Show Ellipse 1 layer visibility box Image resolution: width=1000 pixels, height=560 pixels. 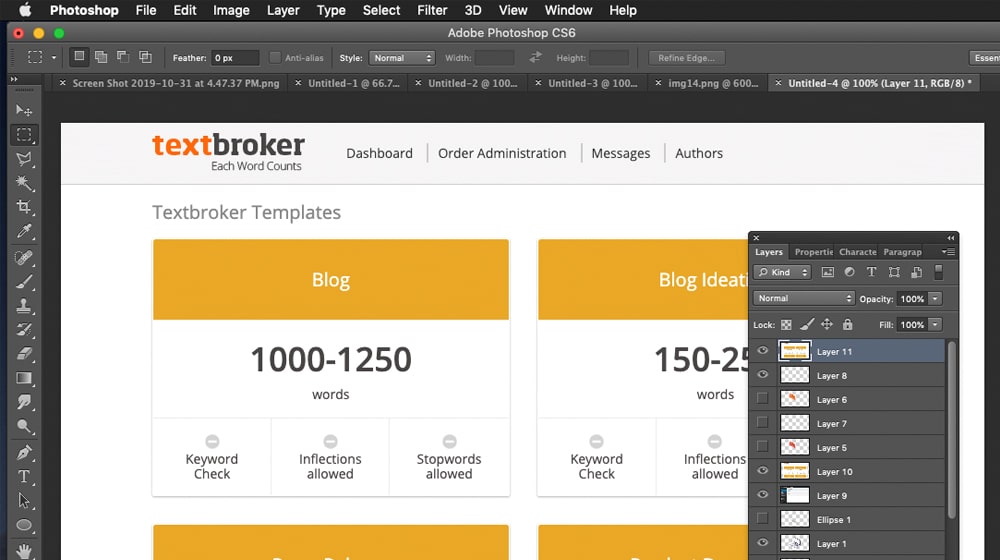pos(762,519)
